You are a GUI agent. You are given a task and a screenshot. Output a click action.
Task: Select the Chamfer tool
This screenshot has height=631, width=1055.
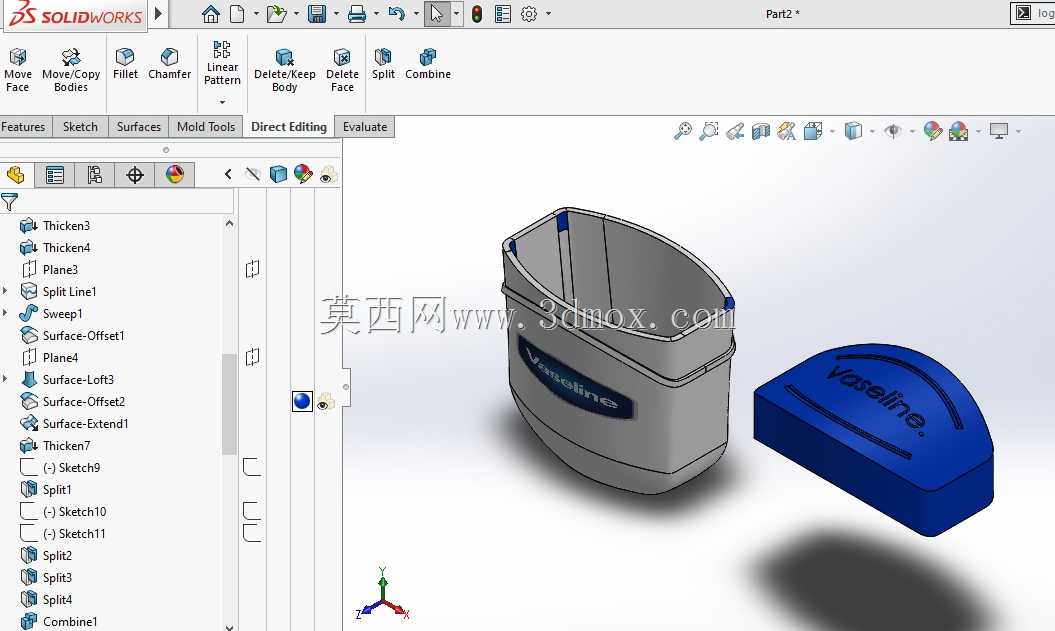tap(170, 64)
